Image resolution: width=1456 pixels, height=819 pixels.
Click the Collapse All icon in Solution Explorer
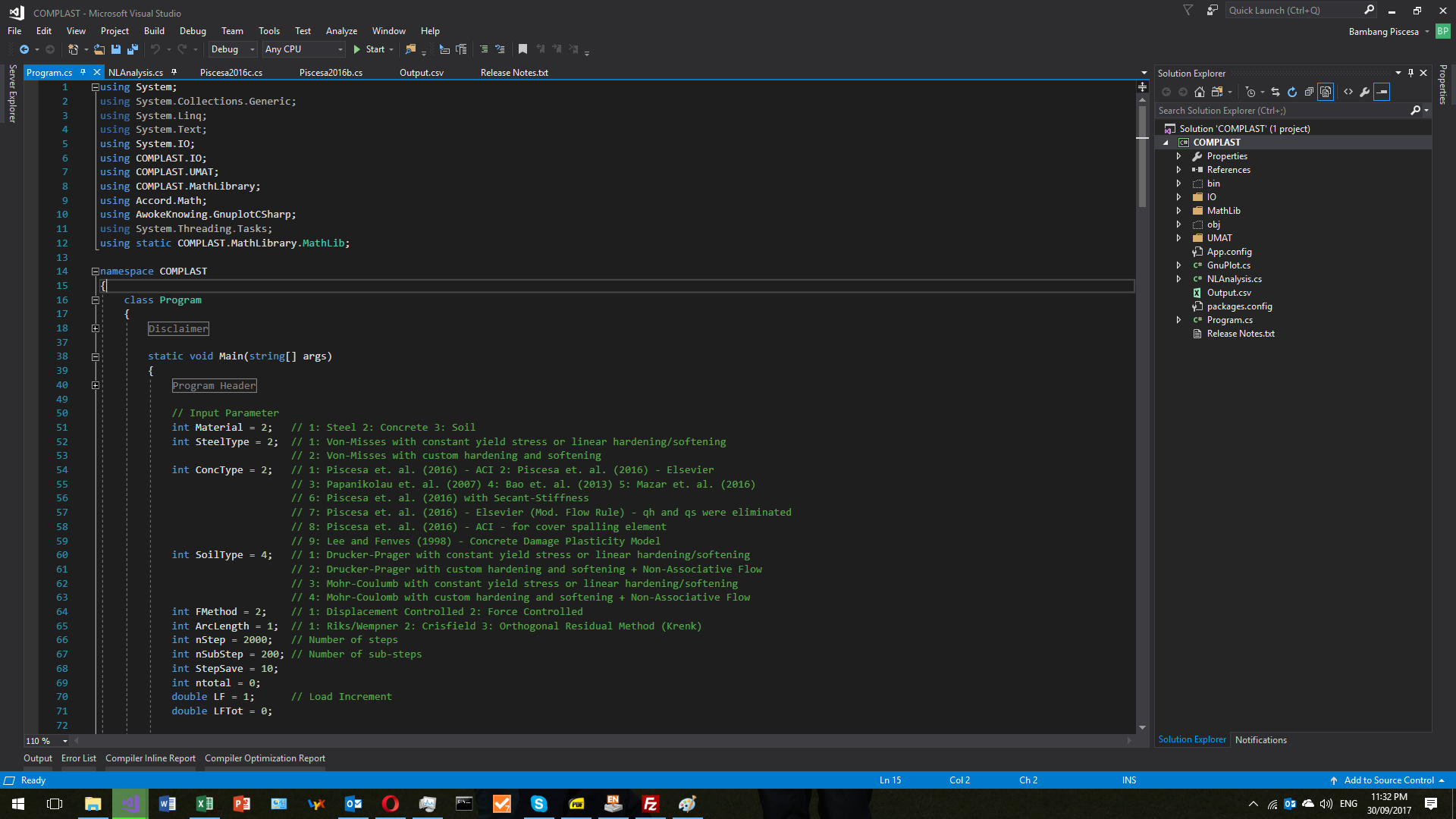[1309, 92]
